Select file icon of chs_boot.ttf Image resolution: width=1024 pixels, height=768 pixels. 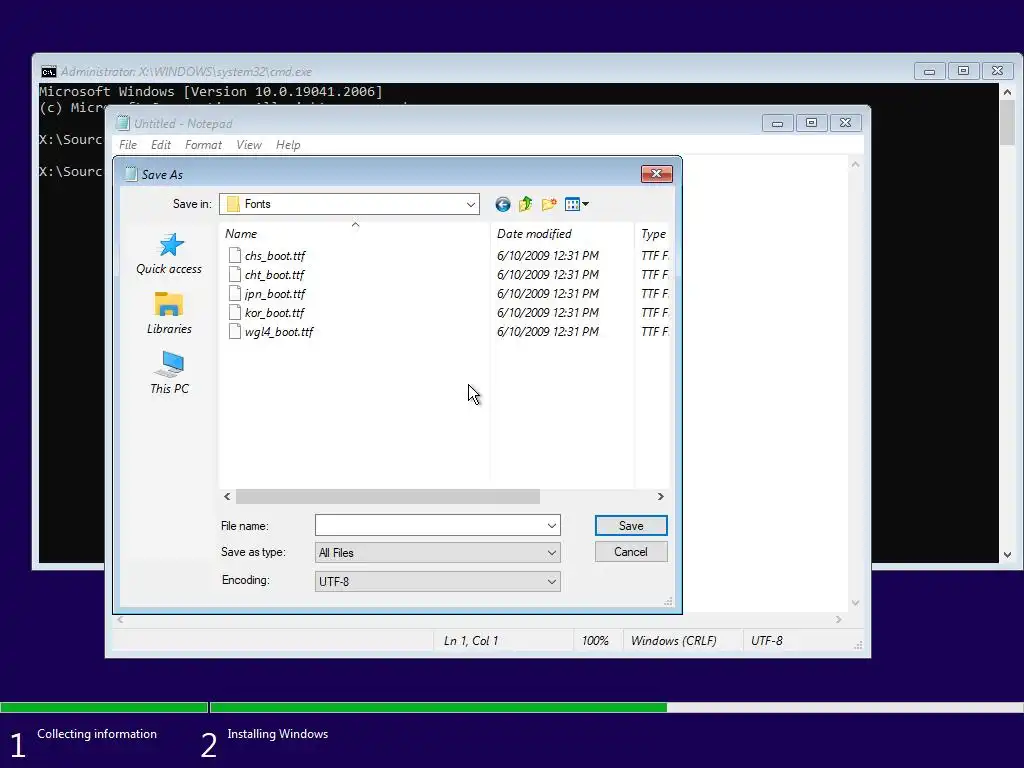(234, 255)
